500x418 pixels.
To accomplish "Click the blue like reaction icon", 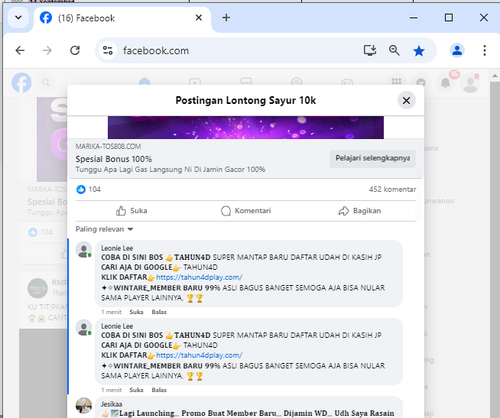I will click(81, 189).
